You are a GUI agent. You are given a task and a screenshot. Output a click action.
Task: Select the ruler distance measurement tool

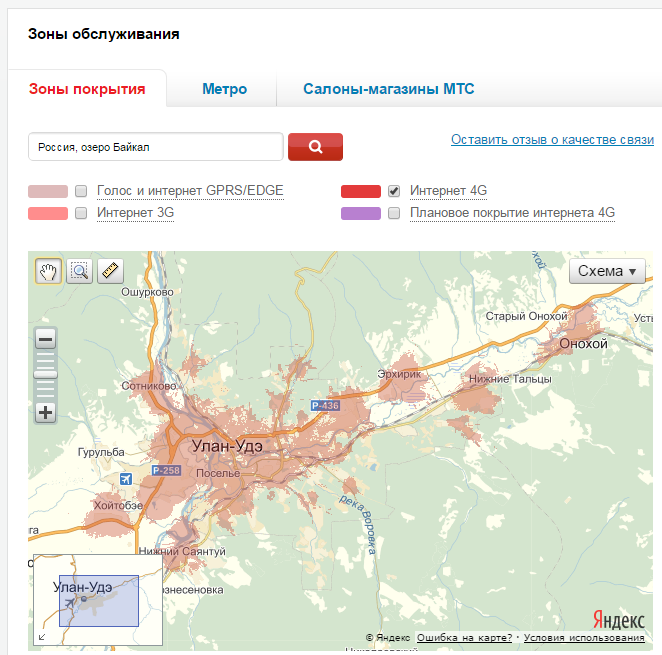pyautogui.click(x=110, y=270)
